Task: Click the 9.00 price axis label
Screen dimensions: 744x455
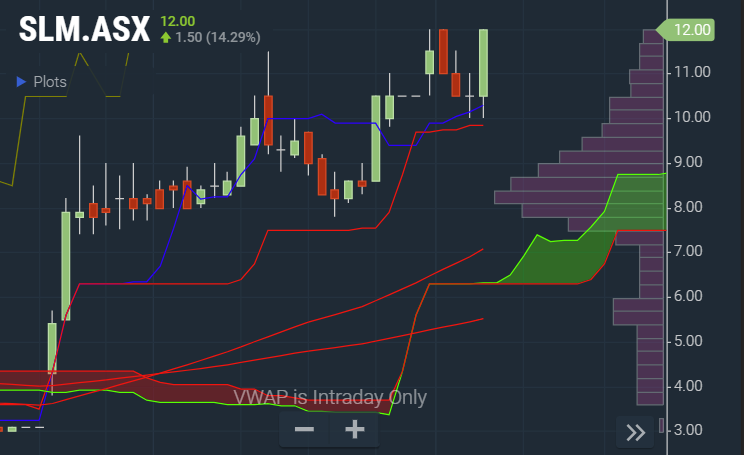Action: click(x=688, y=162)
